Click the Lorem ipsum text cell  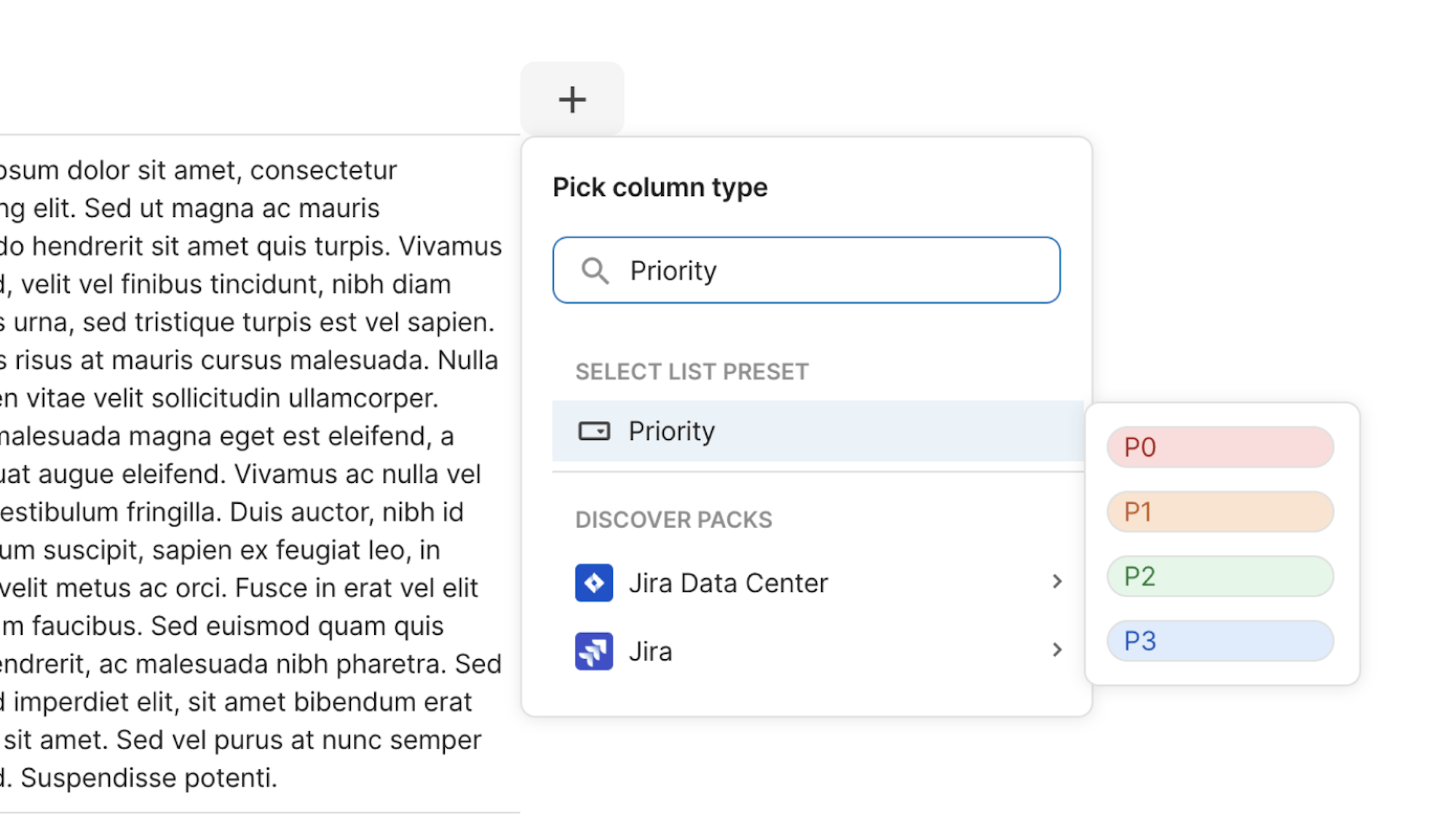248,473
